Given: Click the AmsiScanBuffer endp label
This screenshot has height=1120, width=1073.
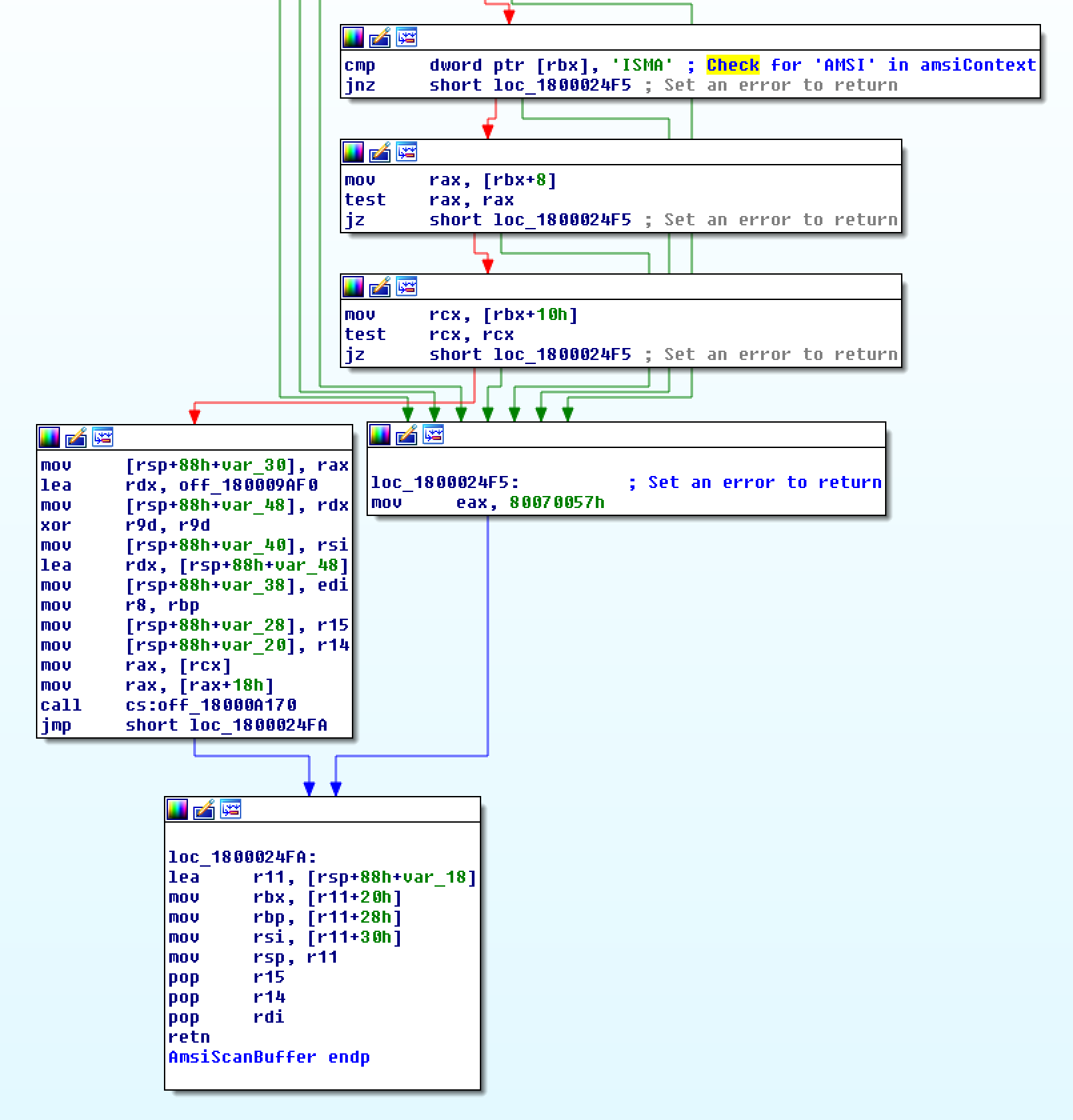Looking at the screenshot, I should [269, 1057].
